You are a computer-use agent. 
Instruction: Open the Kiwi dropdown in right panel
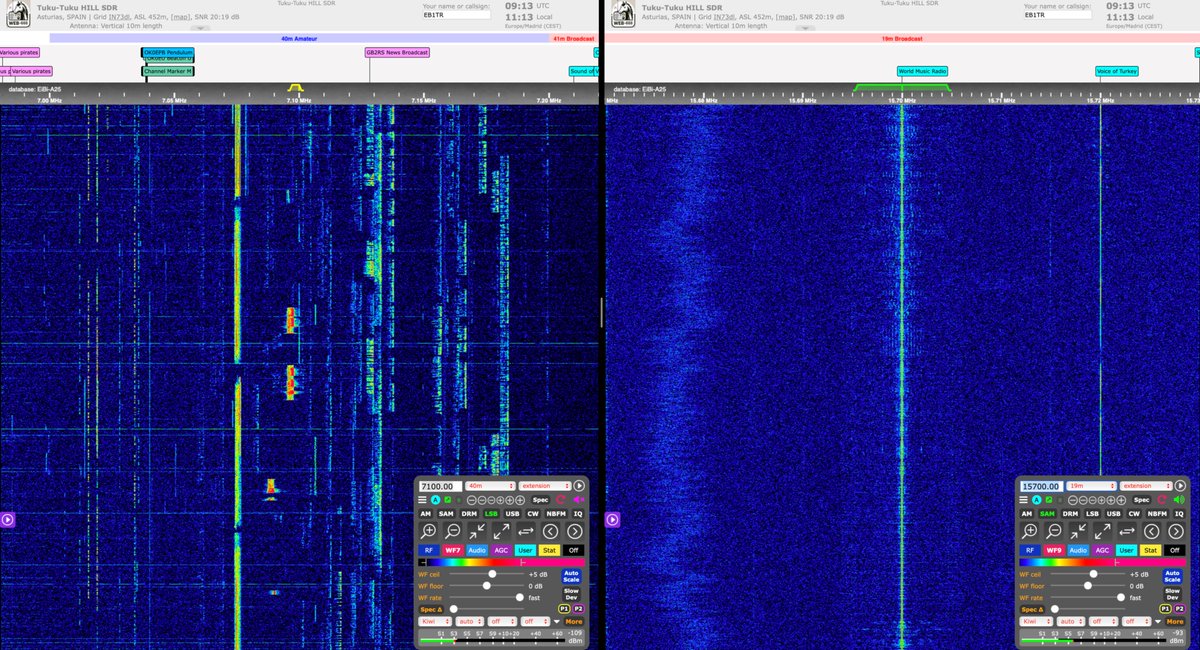pyautogui.click(x=1036, y=622)
